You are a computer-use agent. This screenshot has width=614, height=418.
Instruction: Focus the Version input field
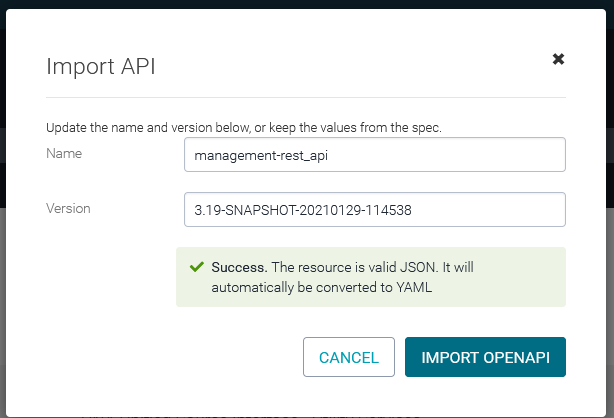point(375,210)
